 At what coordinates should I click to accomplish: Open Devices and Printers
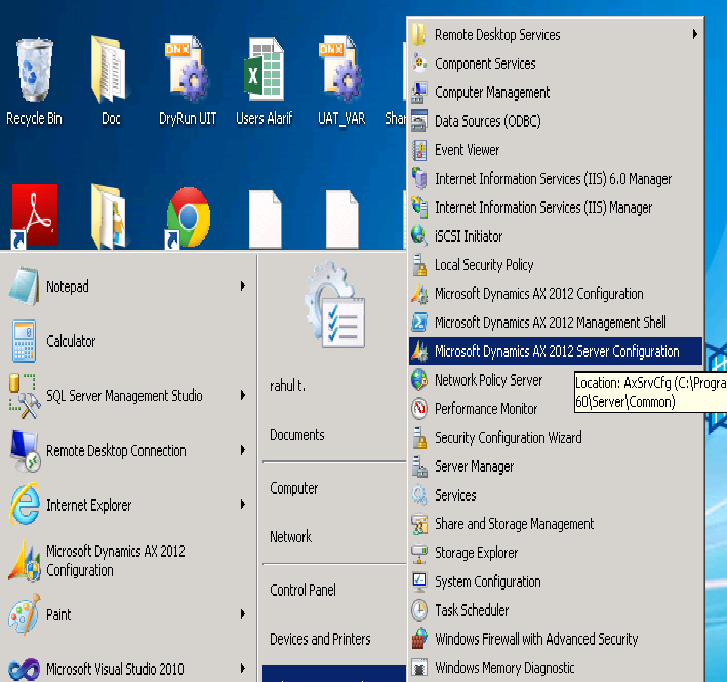tap(320, 639)
